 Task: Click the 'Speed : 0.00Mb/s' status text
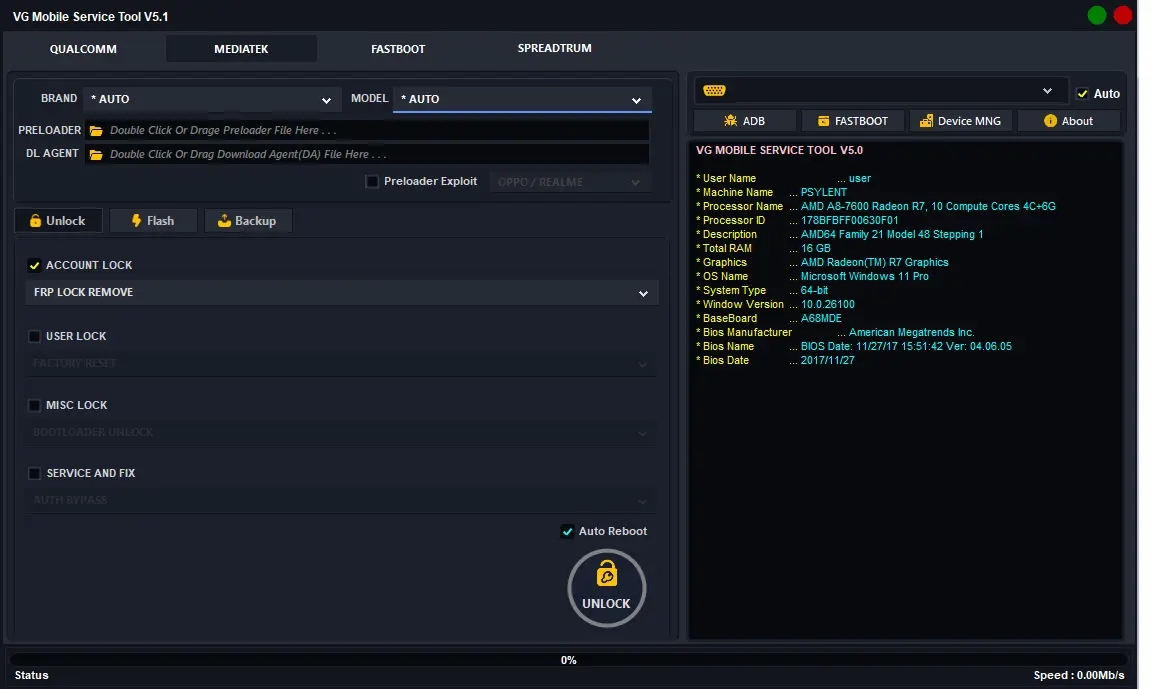(1079, 675)
